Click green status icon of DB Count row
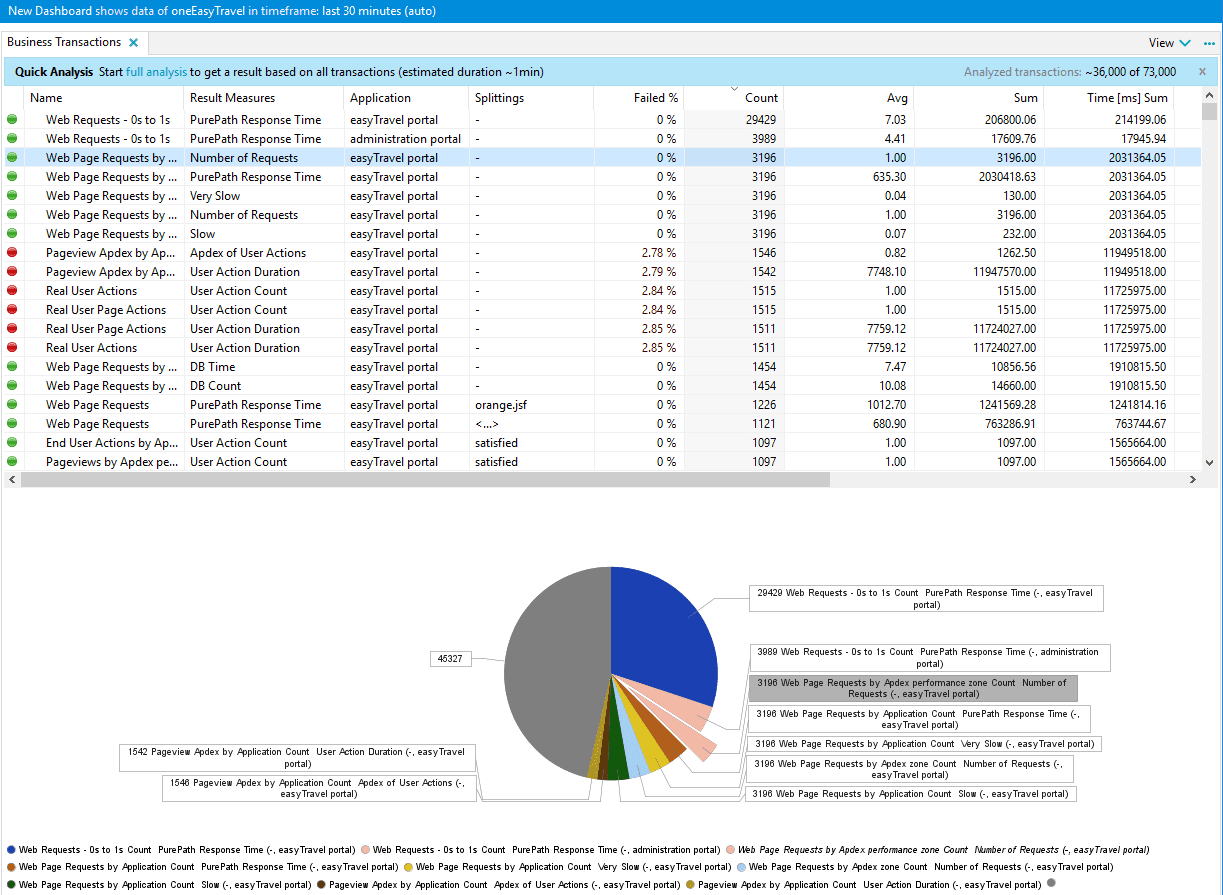1223x895 pixels. [12, 386]
